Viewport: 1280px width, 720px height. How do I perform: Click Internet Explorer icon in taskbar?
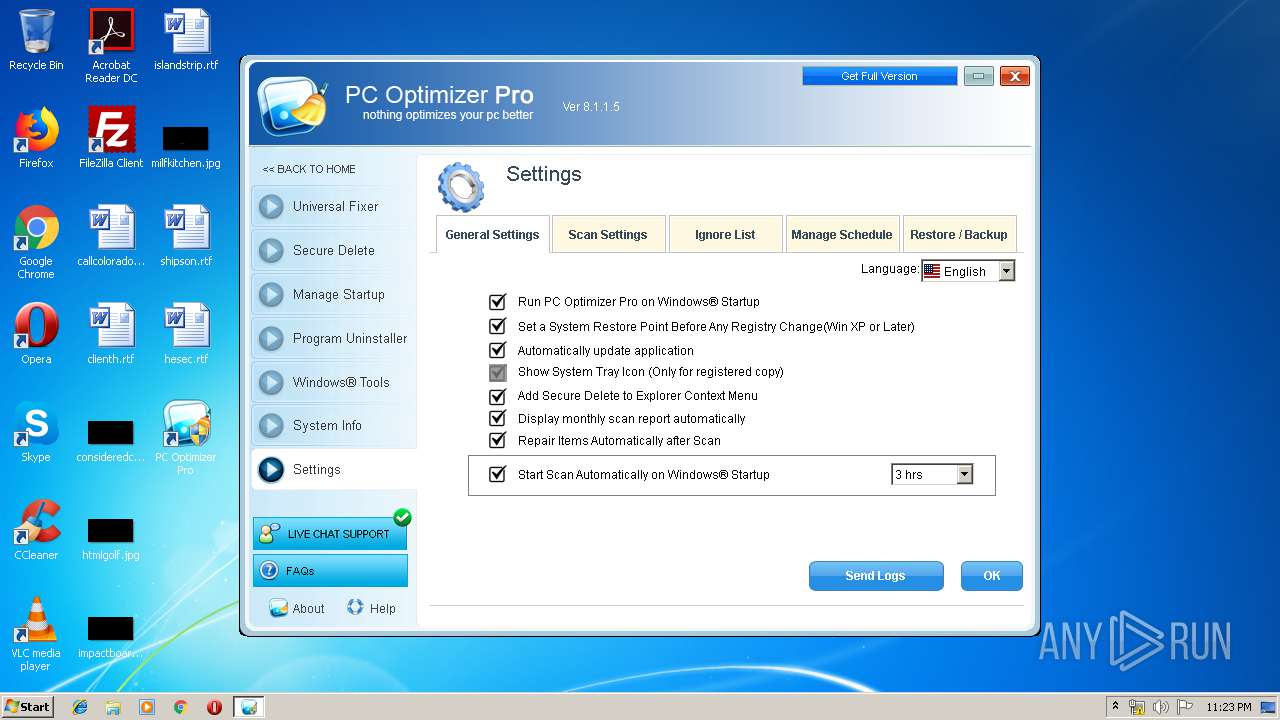[x=80, y=707]
